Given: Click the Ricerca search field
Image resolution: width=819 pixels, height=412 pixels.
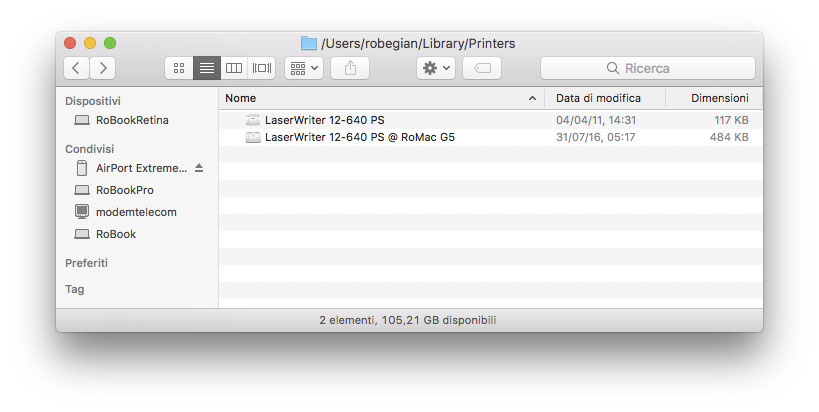Looking at the screenshot, I should (x=648, y=68).
